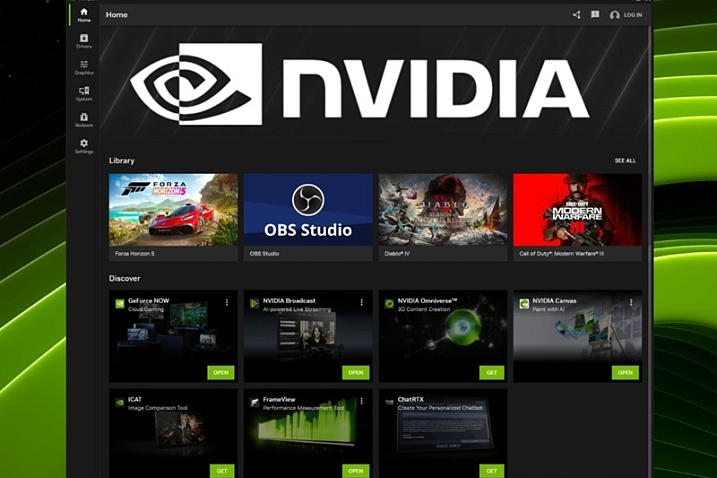The image size is (717, 478).
Task: Click the "ChatRTX" card title
Action: click(x=410, y=399)
